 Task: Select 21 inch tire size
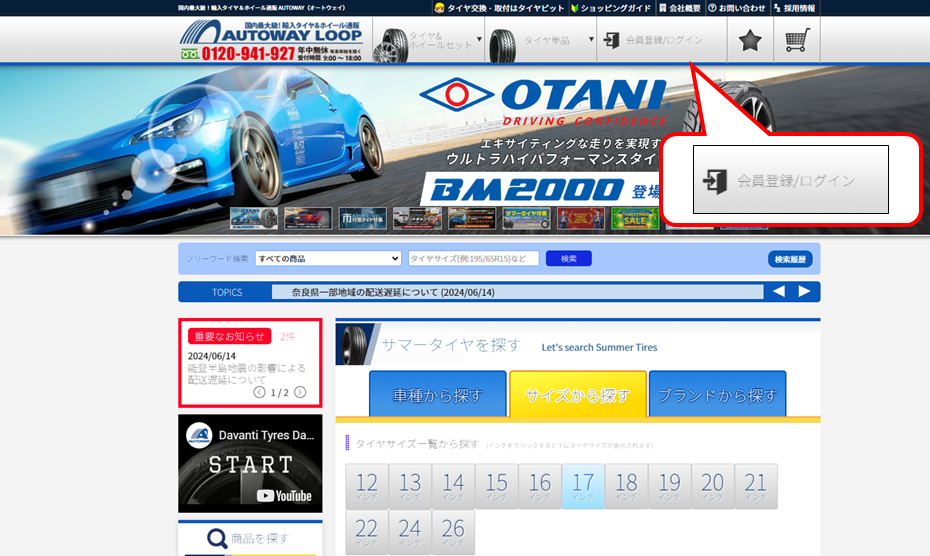coord(756,487)
